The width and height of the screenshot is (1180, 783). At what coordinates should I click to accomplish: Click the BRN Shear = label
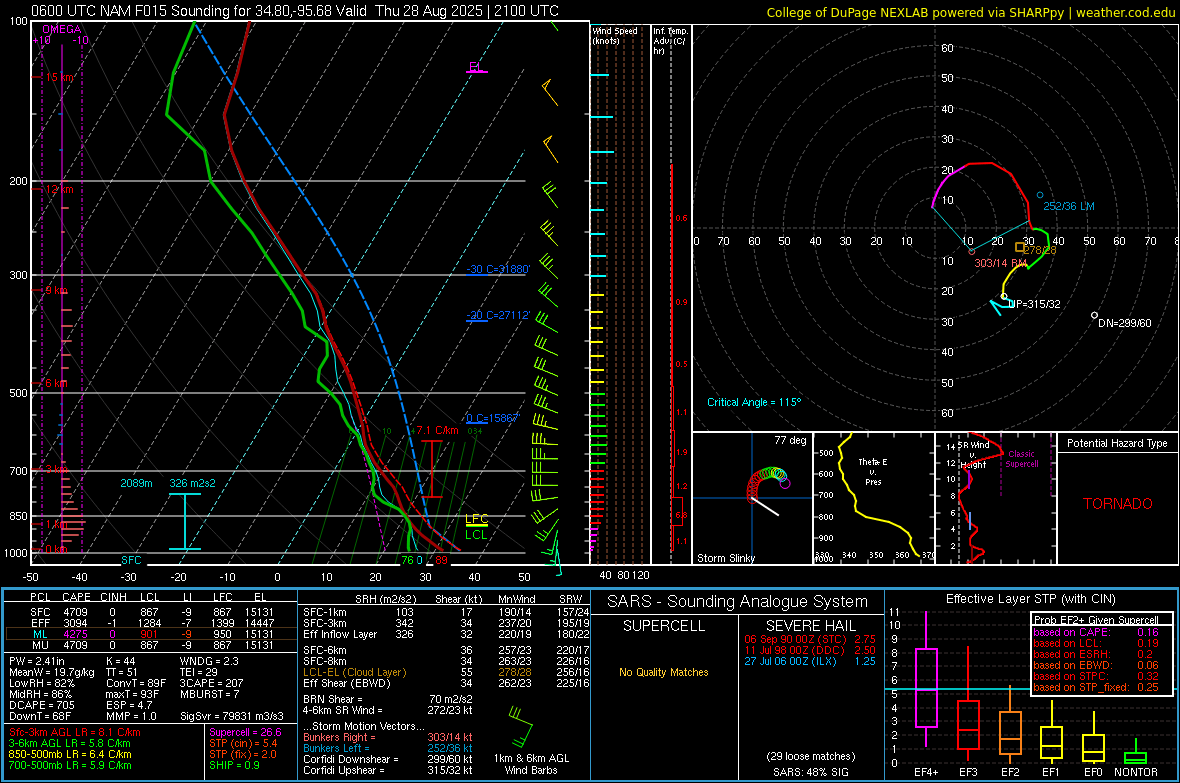[333, 699]
